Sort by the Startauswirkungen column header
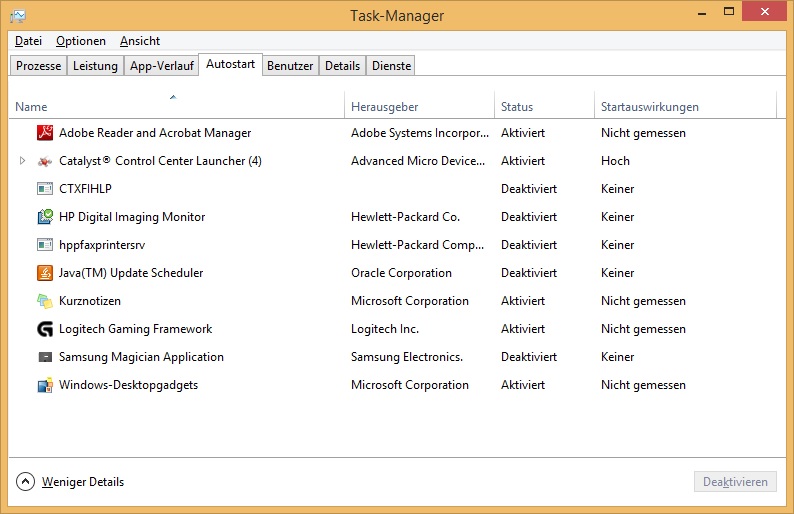Viewport: 794px width, 514px height. (649, 107)
